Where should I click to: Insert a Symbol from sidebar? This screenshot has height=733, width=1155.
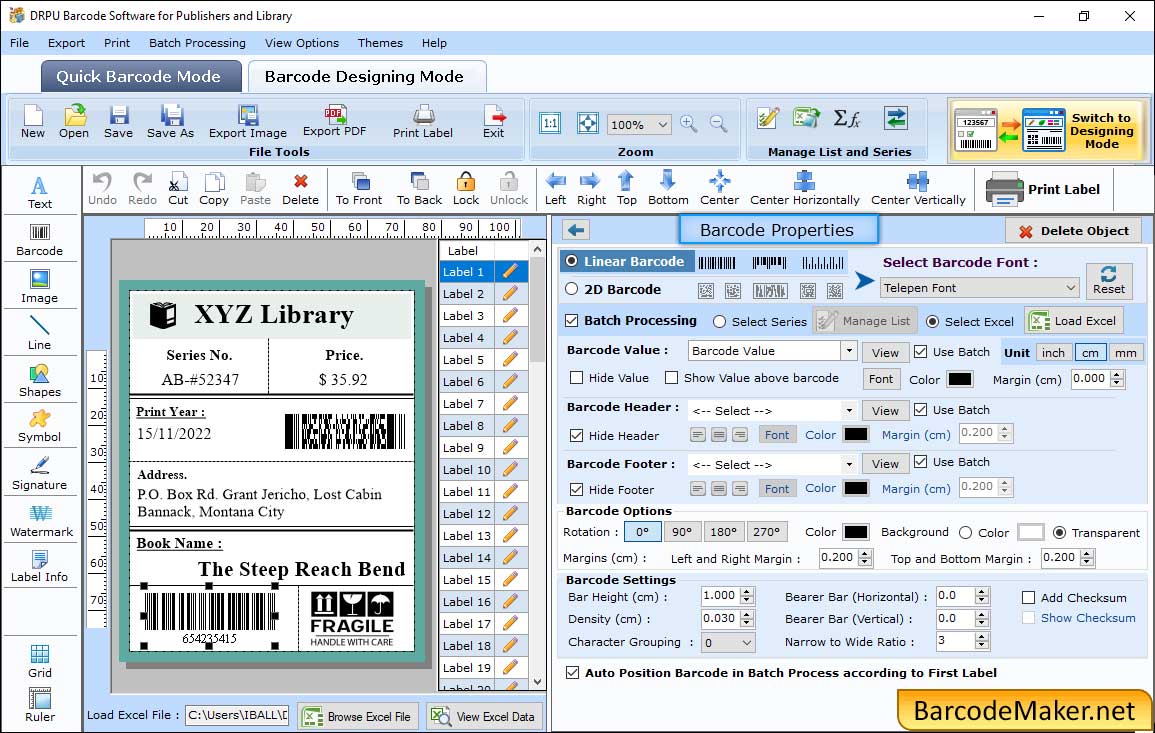[x=40, y=427]
